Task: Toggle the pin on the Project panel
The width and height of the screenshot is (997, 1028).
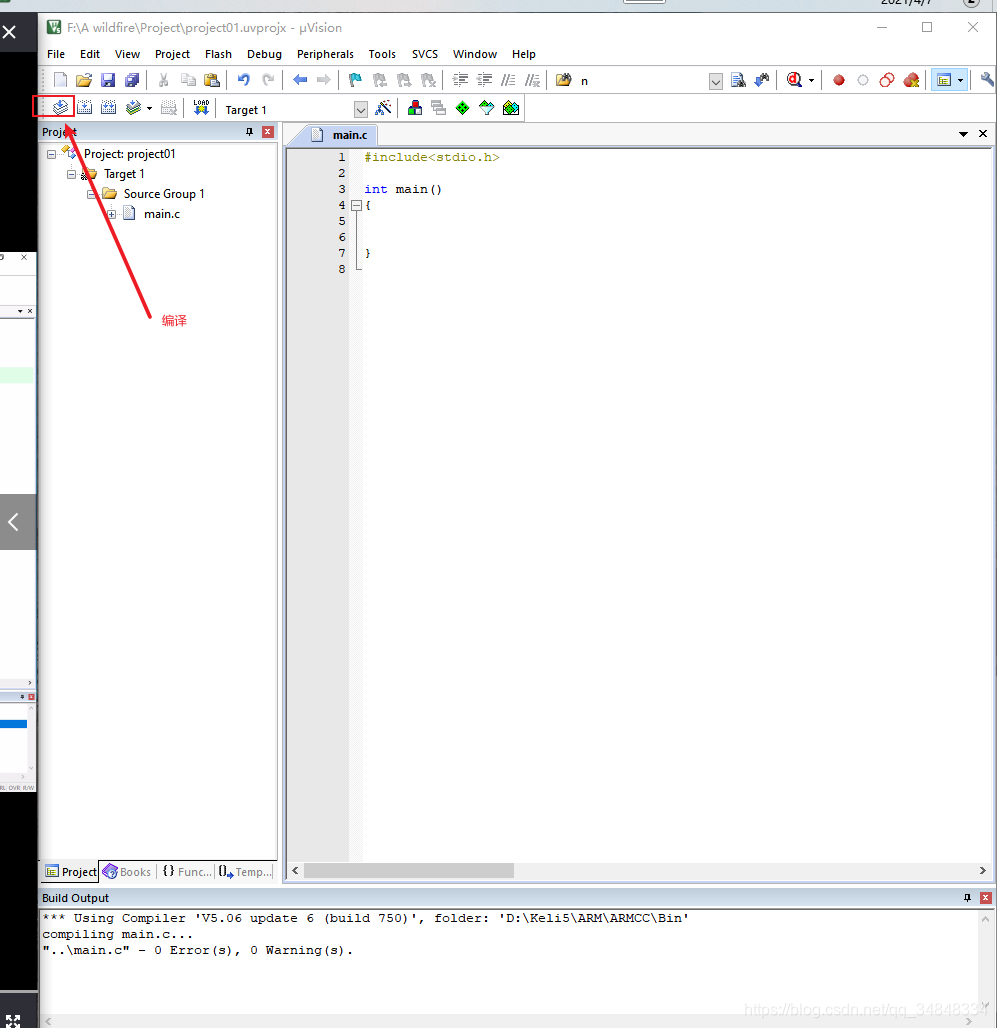Action: pyautogui.click(x=249, y=132)
